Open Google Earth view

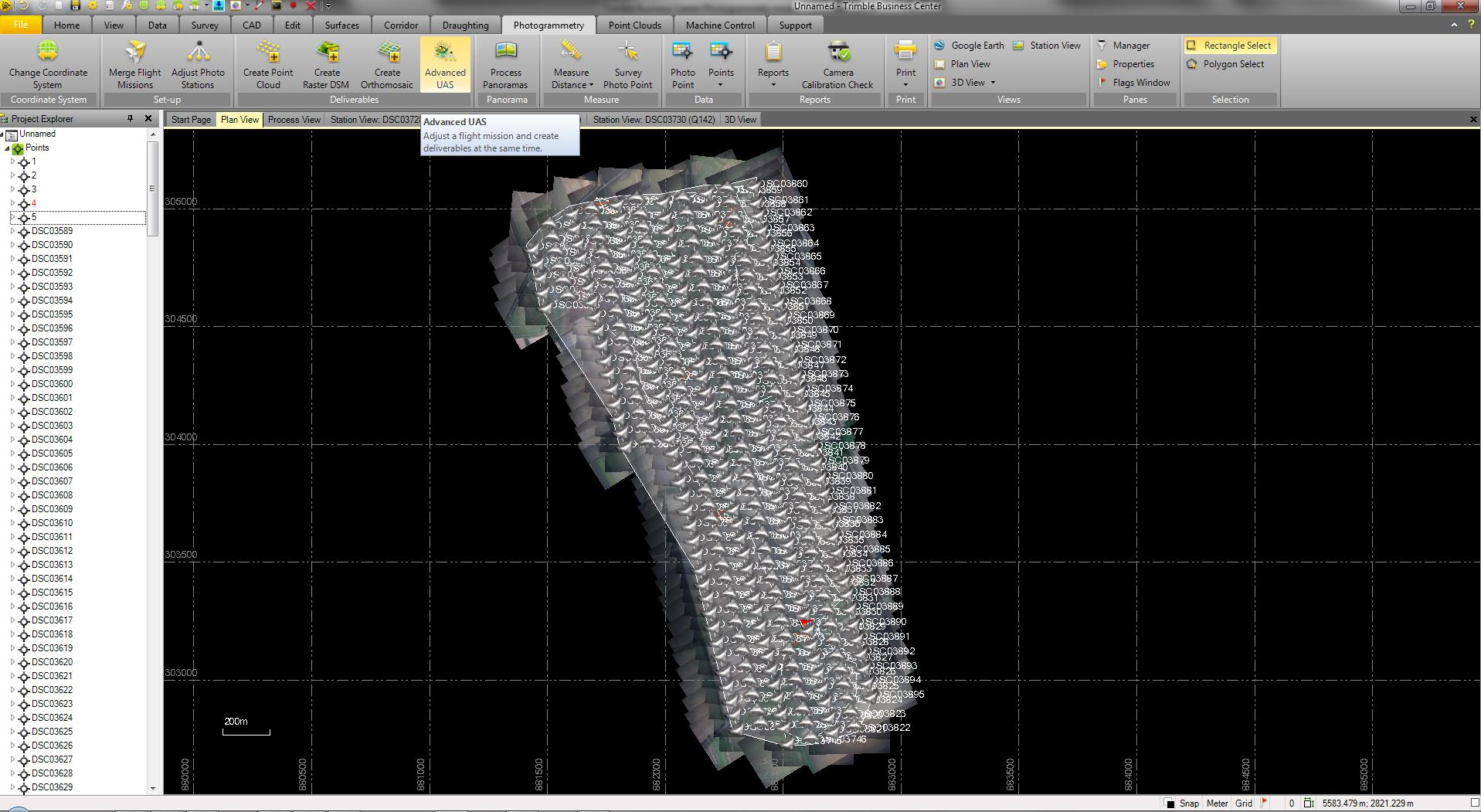969,46
